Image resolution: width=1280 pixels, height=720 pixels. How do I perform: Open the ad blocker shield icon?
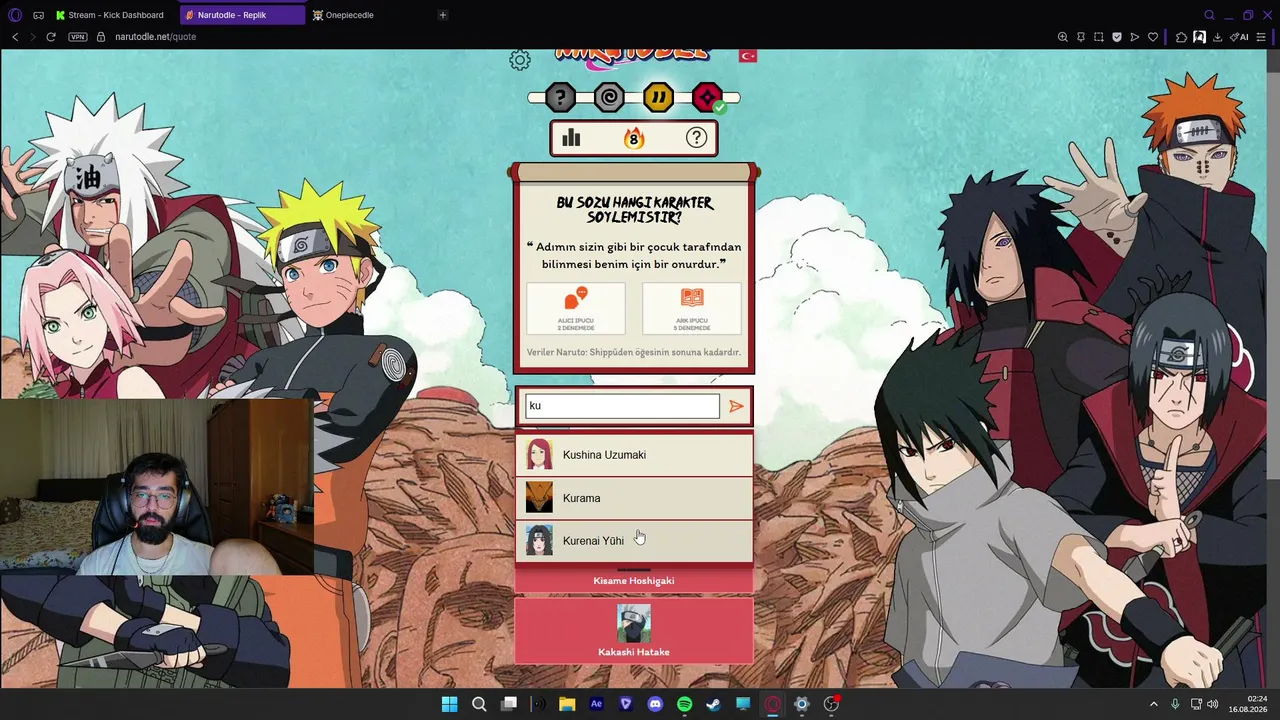click(1117, 37)
